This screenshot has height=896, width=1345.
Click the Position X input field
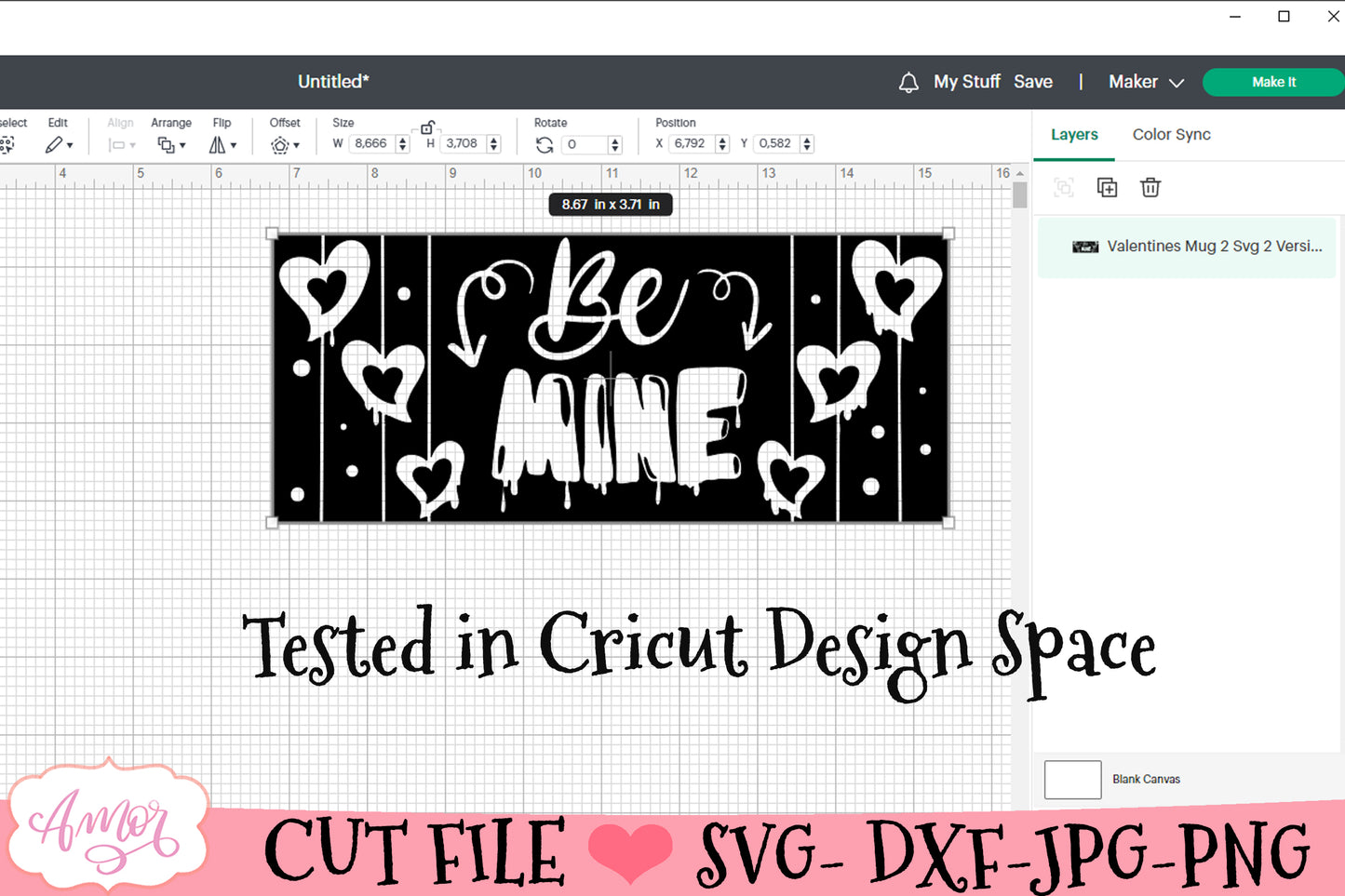tap(692, 143)
